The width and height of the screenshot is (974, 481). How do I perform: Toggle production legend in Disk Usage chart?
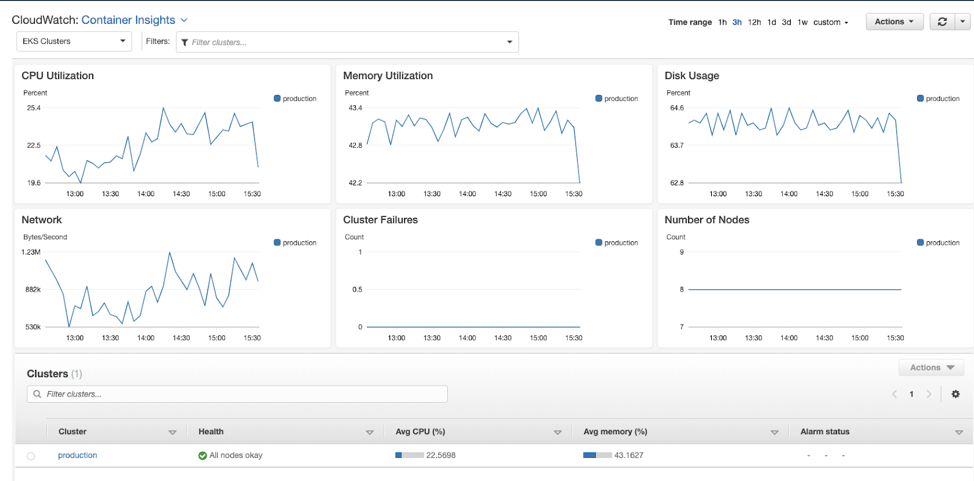tap(938, 98)
